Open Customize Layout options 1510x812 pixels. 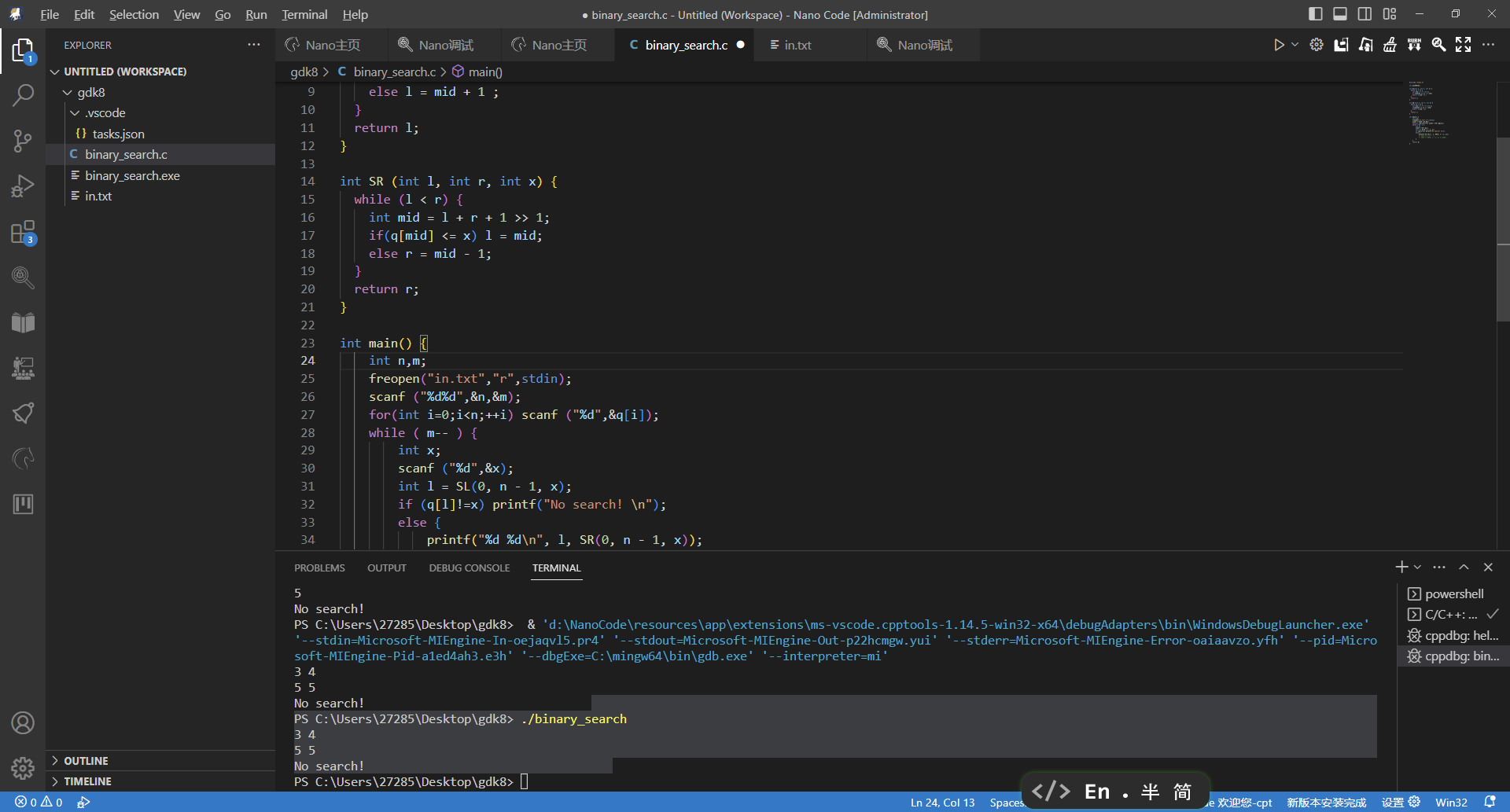pos(1390,14)
